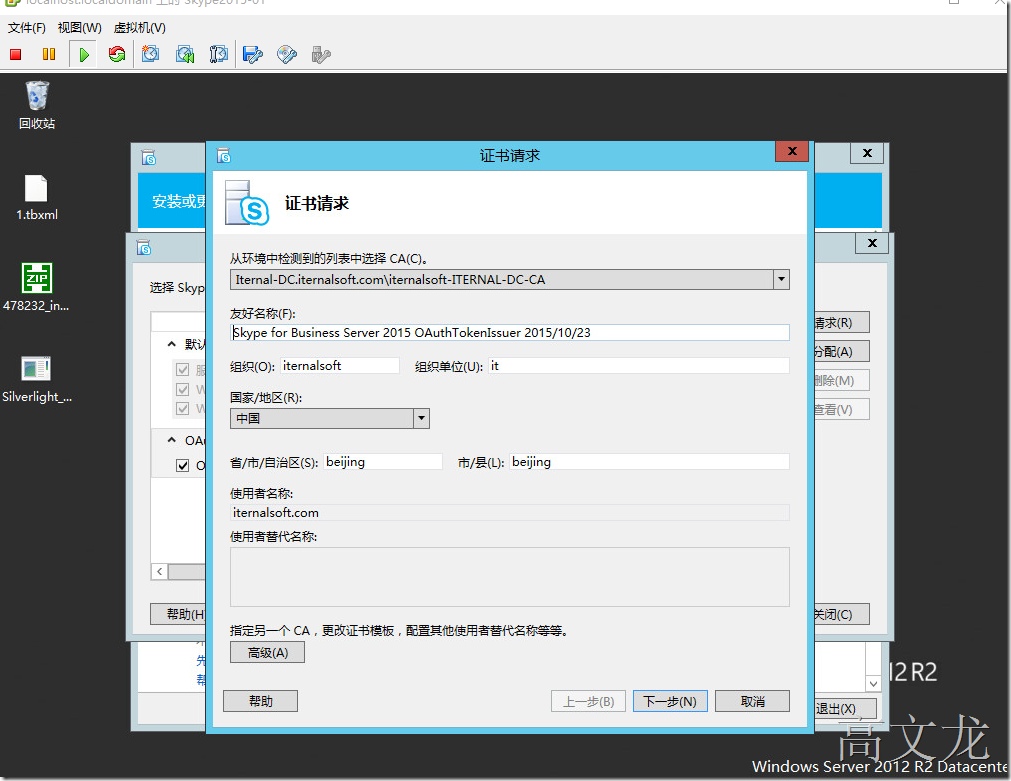Reset the virtual machine icon
The width and height of the screenshot is (1011, 781).
(117, 55)
